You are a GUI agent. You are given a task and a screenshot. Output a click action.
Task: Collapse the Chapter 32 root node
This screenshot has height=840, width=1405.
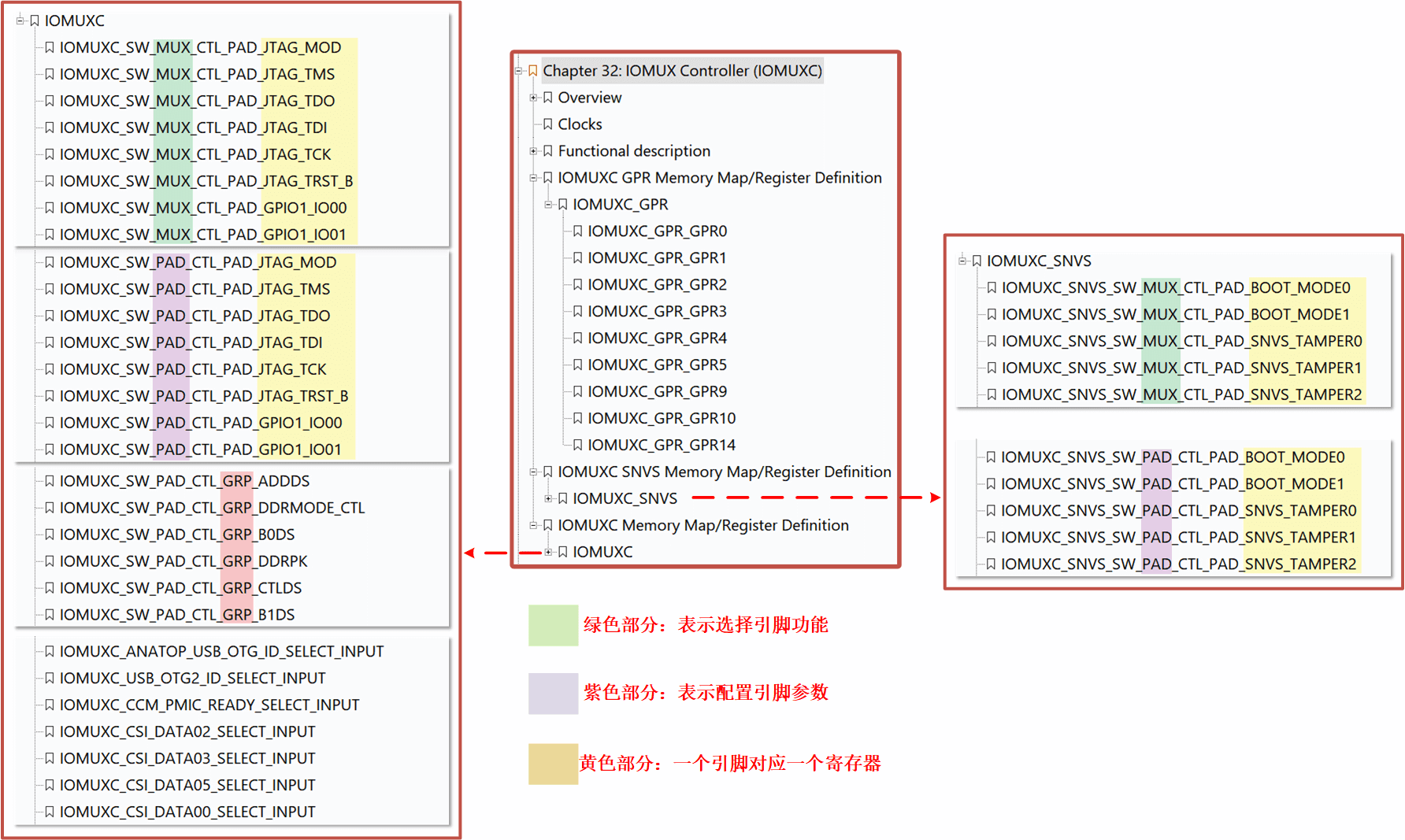tap(518, 71)
